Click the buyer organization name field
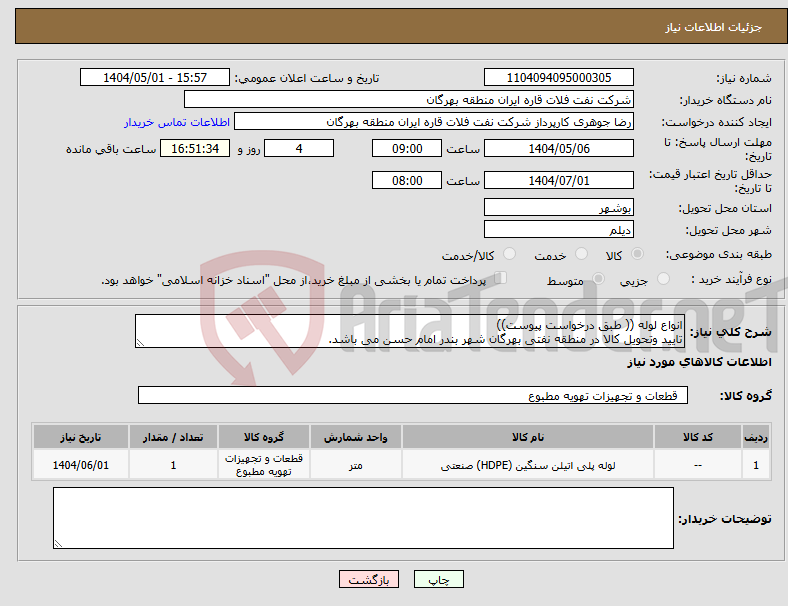The image size is (788, 606). click(x=409, y=99)
